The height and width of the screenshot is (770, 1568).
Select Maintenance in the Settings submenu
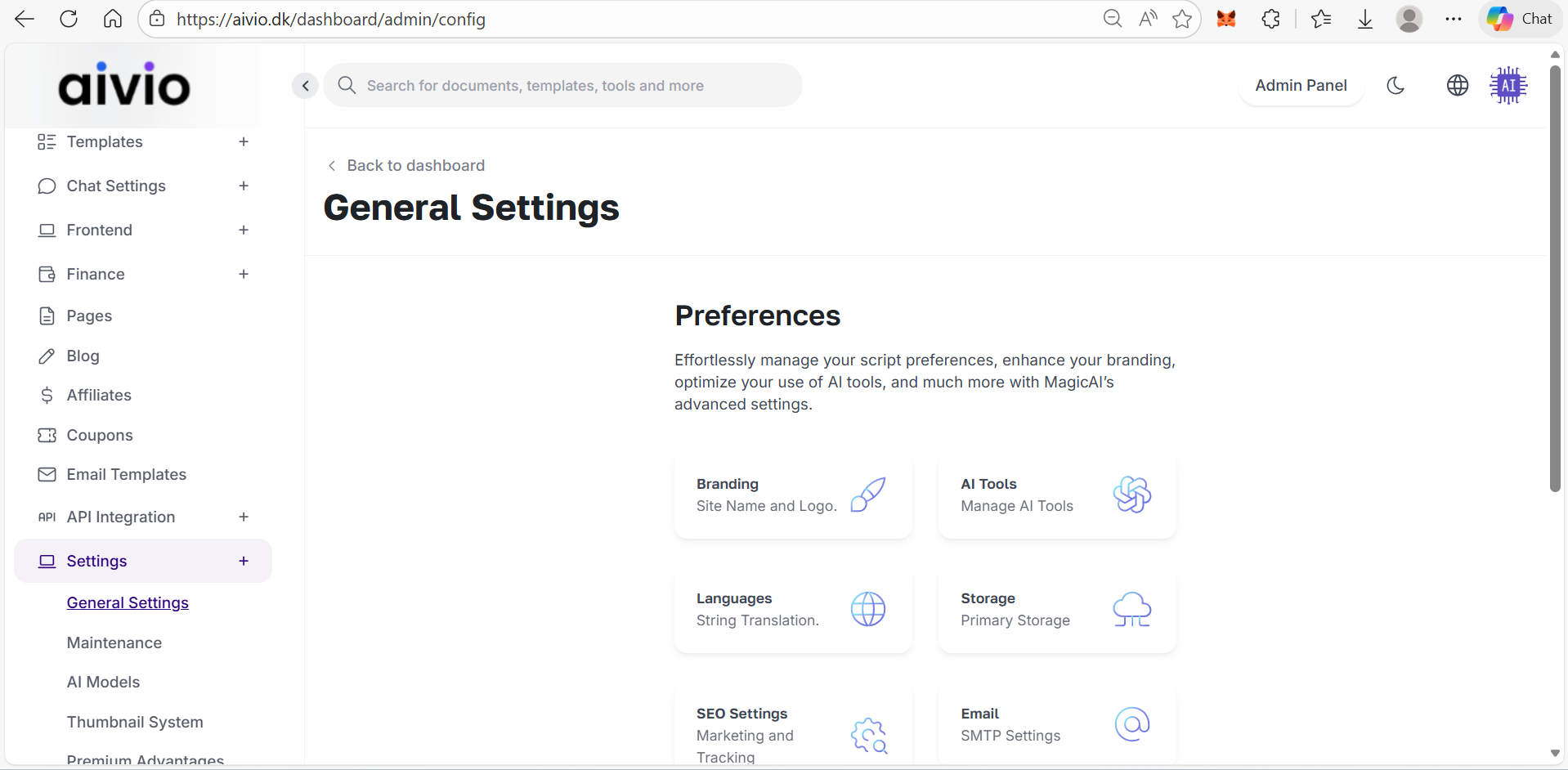pyautogui.click(x=114, y=642)
